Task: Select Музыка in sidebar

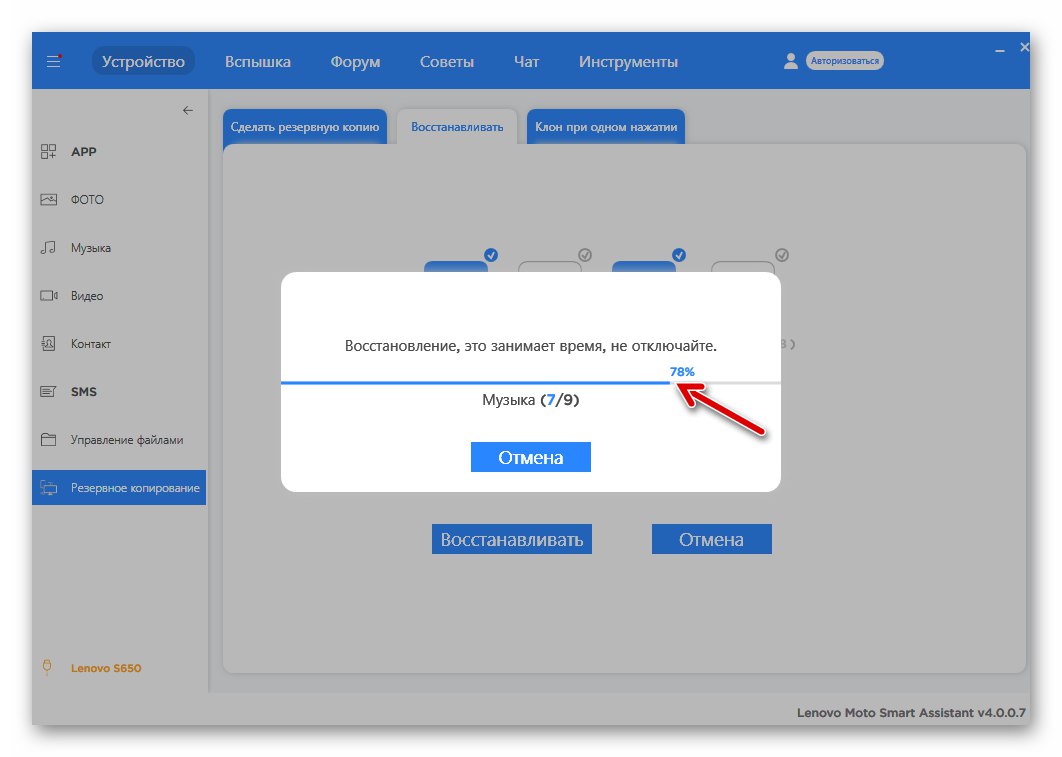Action: [91, 248]
